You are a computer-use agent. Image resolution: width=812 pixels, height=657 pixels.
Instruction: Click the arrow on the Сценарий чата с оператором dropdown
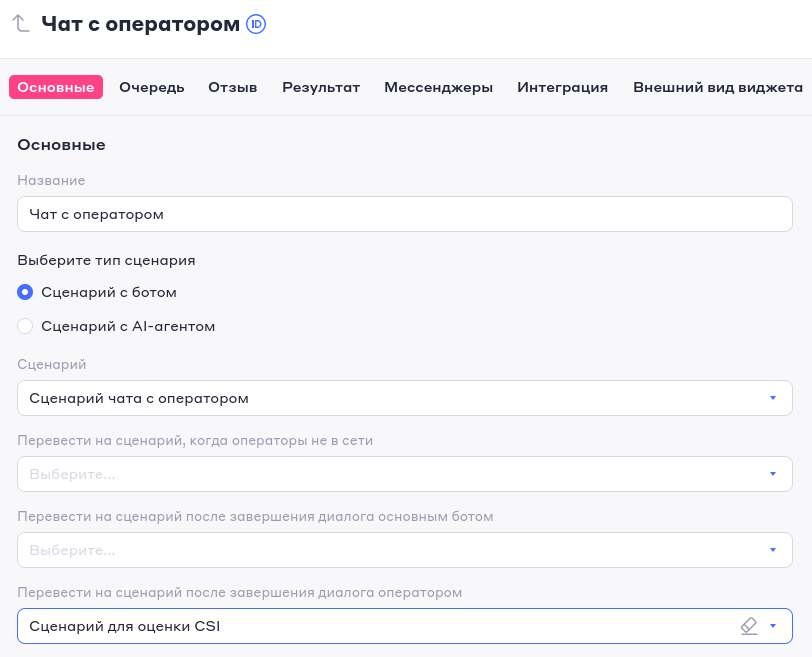tap(773, 398)
